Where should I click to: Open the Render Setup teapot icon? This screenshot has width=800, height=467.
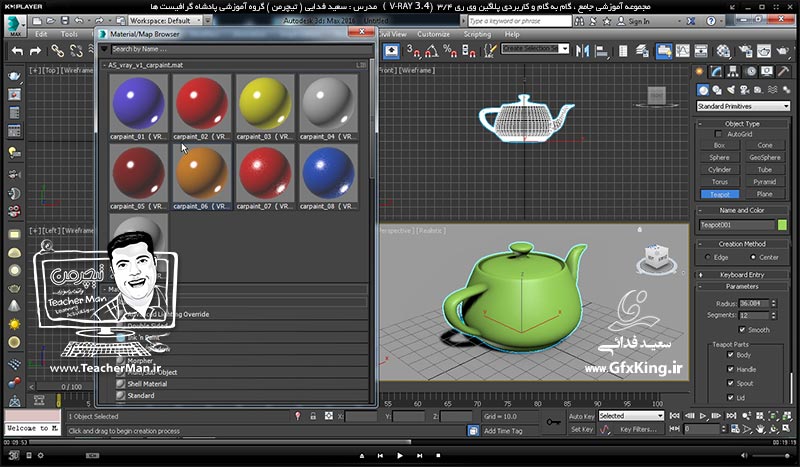(745, 51)
